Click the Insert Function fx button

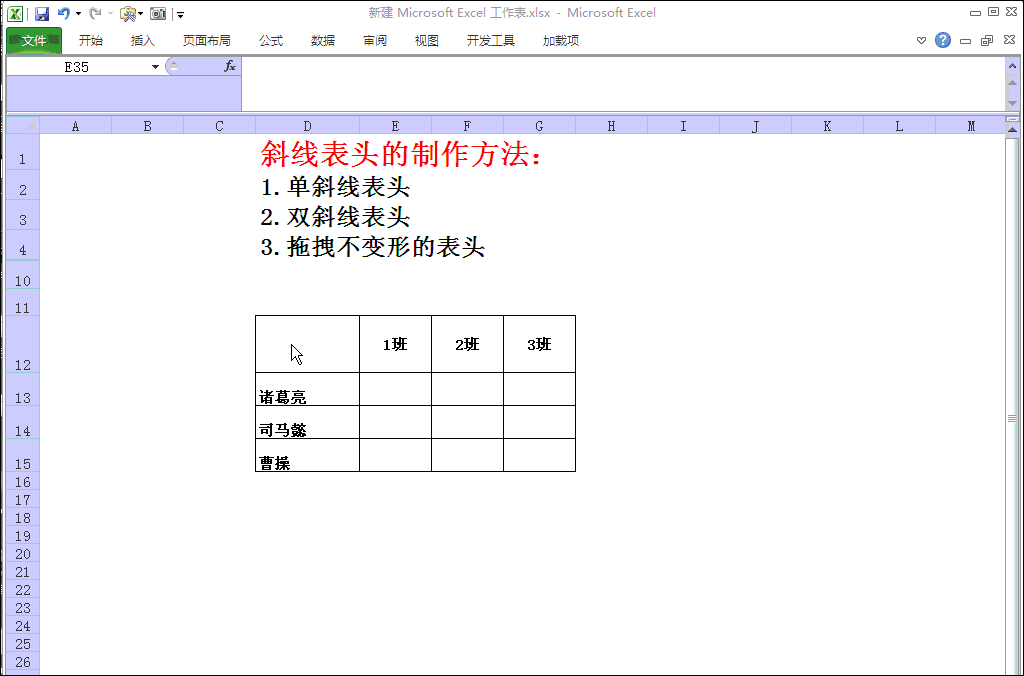point(230,66)
